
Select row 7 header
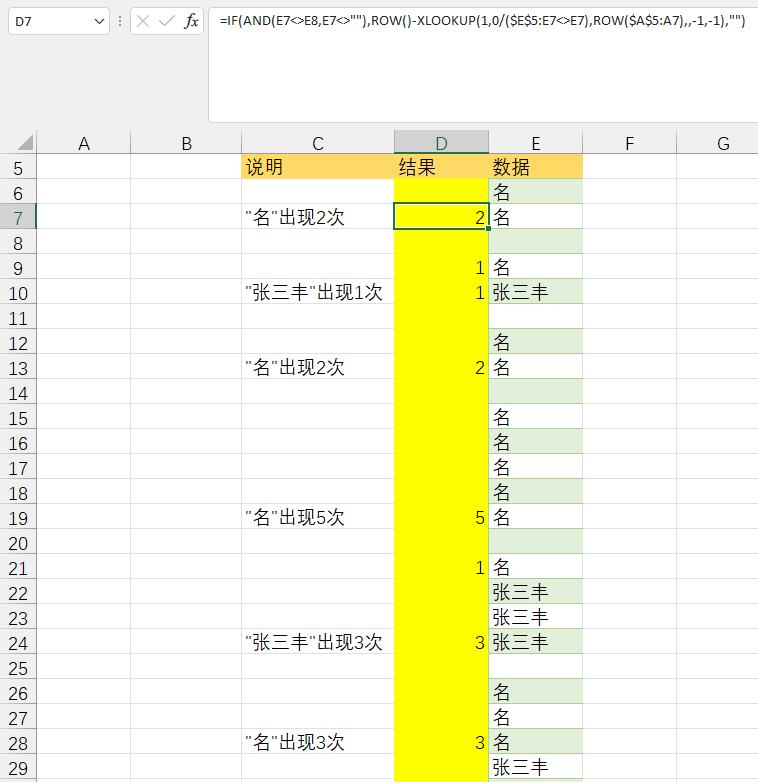coord(18,217)
